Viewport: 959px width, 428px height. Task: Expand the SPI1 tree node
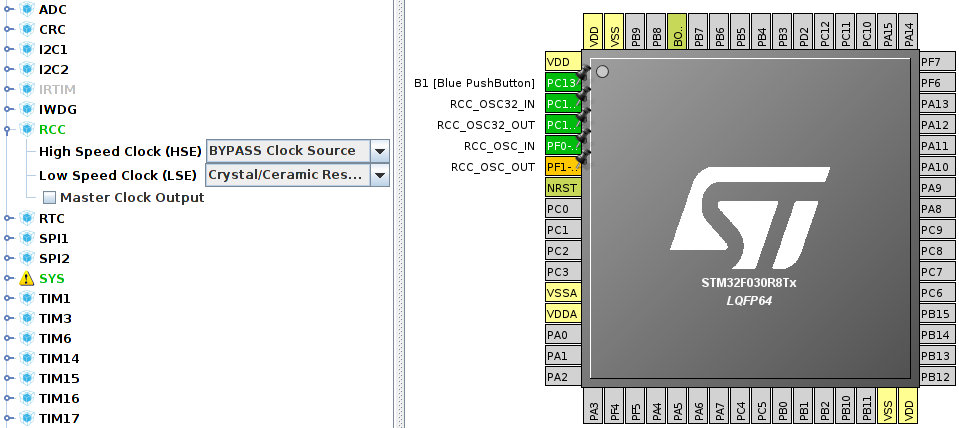click(8, 238)
